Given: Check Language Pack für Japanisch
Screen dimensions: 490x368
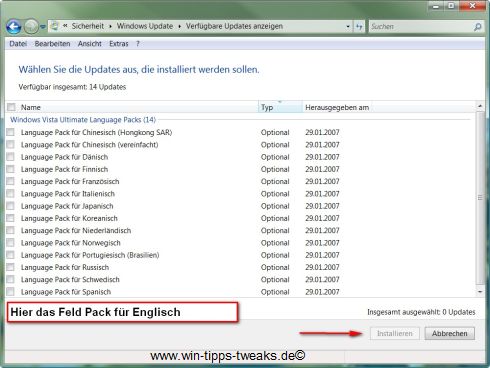Looking at the screenshot, I should tap(11, 206).
